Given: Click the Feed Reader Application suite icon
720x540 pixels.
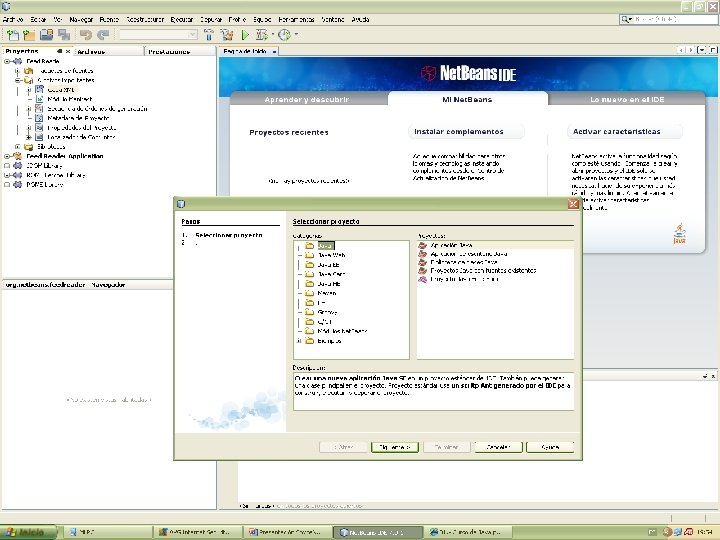Looking at the screenshot, I should (x=18, y=156).
